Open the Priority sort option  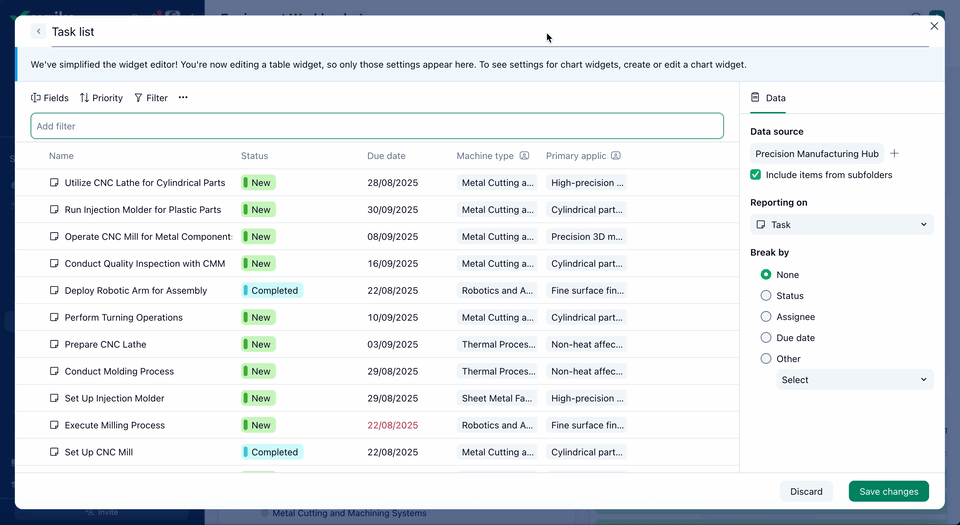click(x=101, y=98)
